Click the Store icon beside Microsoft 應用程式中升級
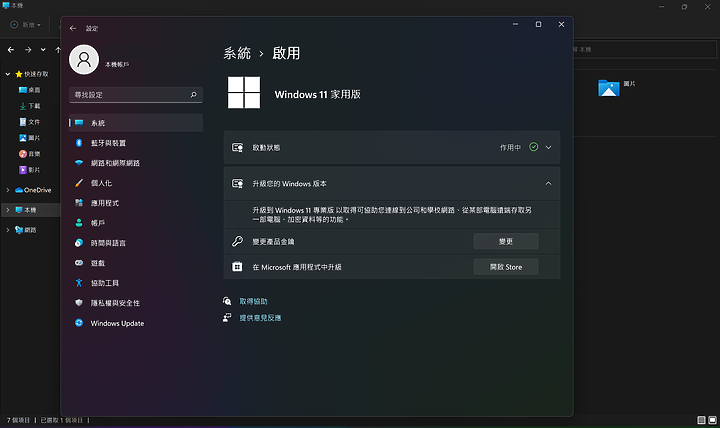 237,267
